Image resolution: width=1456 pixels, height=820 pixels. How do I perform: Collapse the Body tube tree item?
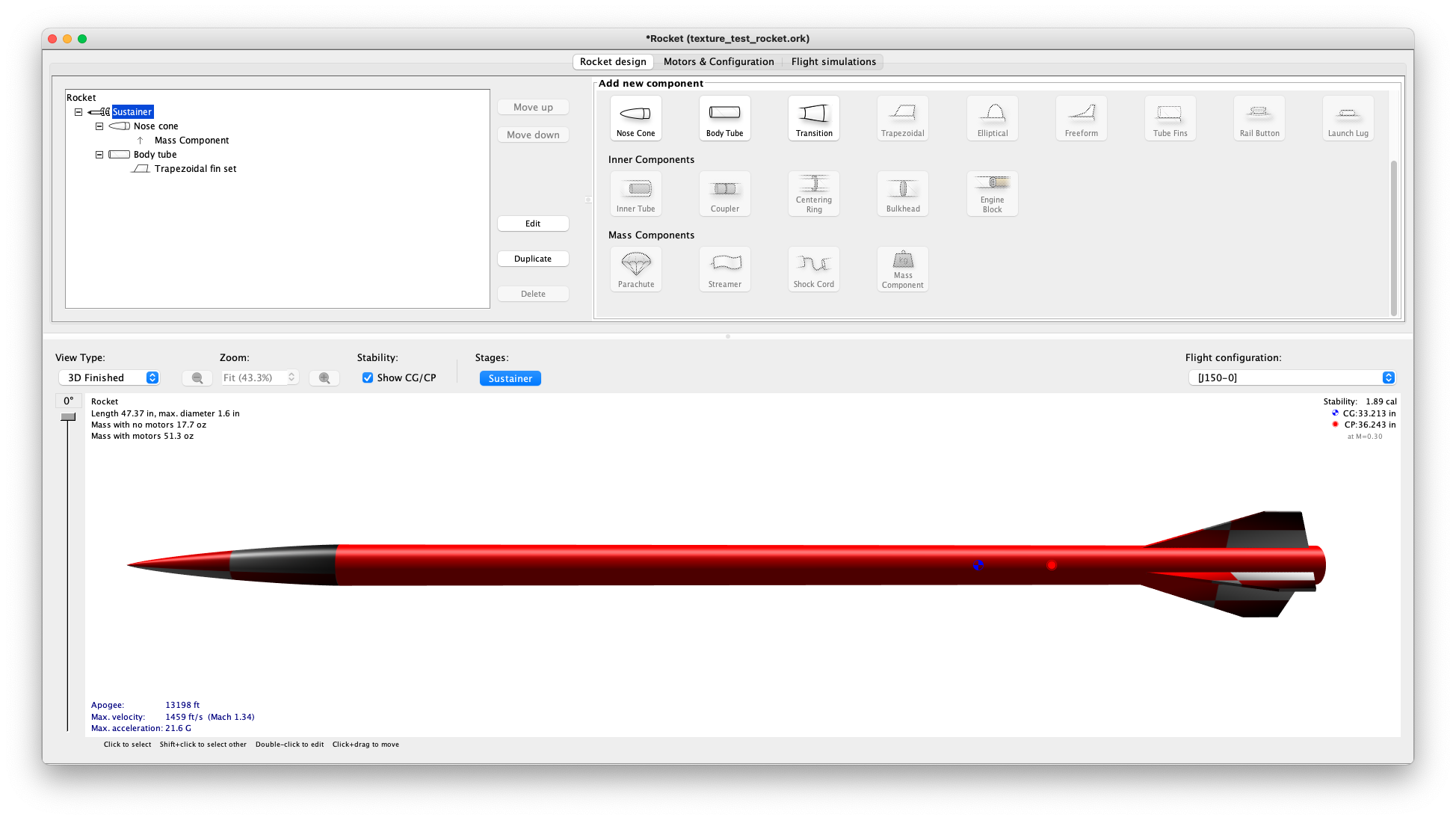pyautogui.click(x=99, y=154)
